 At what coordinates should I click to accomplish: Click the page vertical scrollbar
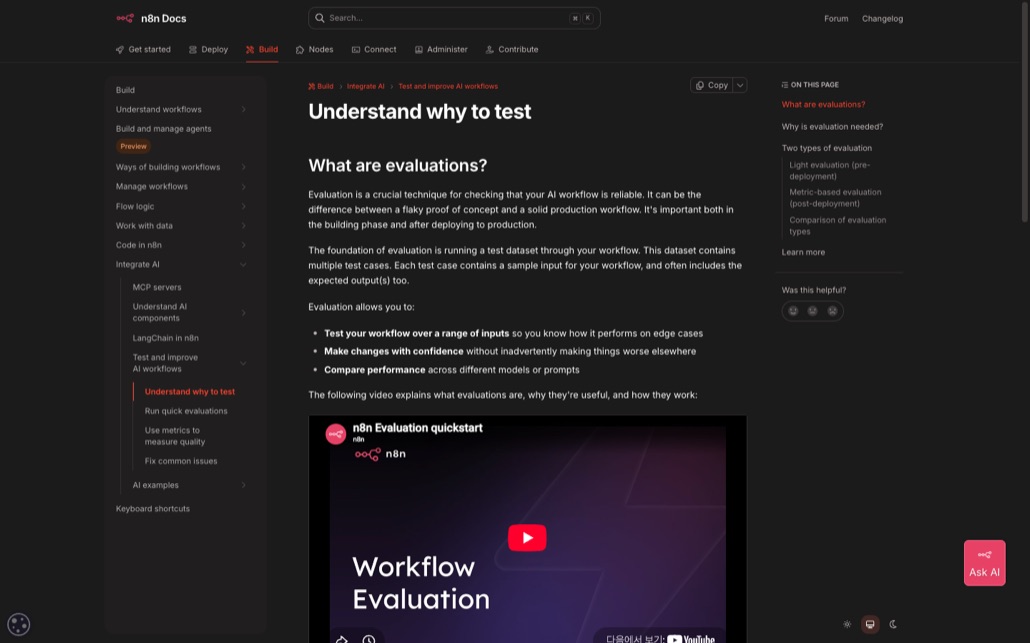(1025, 112)
